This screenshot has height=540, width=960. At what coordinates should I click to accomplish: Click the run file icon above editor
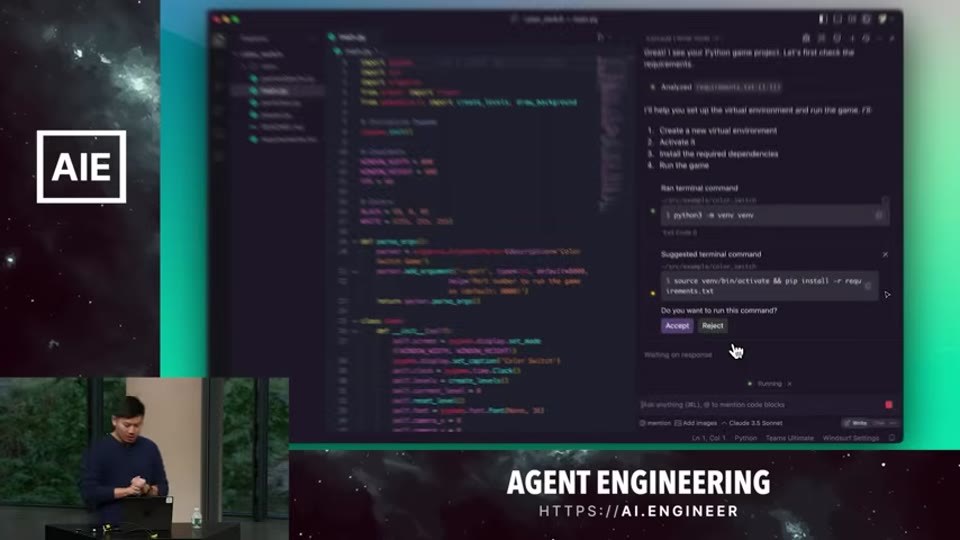pyautogui.click(x=600, y=37)
